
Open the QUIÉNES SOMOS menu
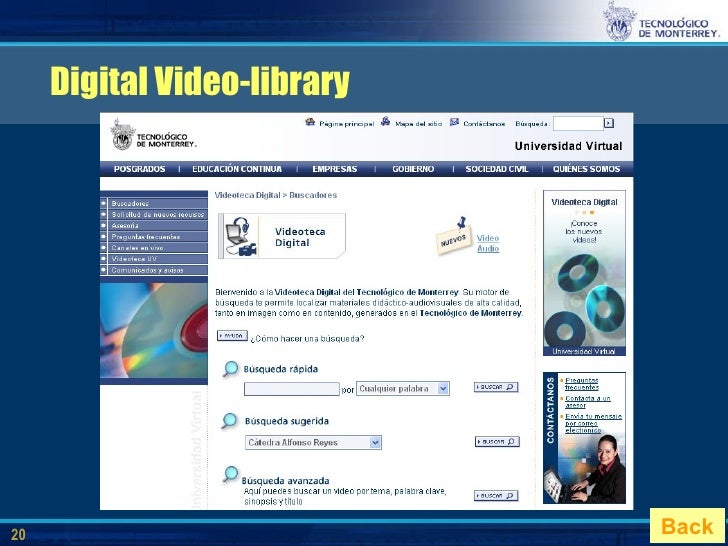(x=586, y=169)
